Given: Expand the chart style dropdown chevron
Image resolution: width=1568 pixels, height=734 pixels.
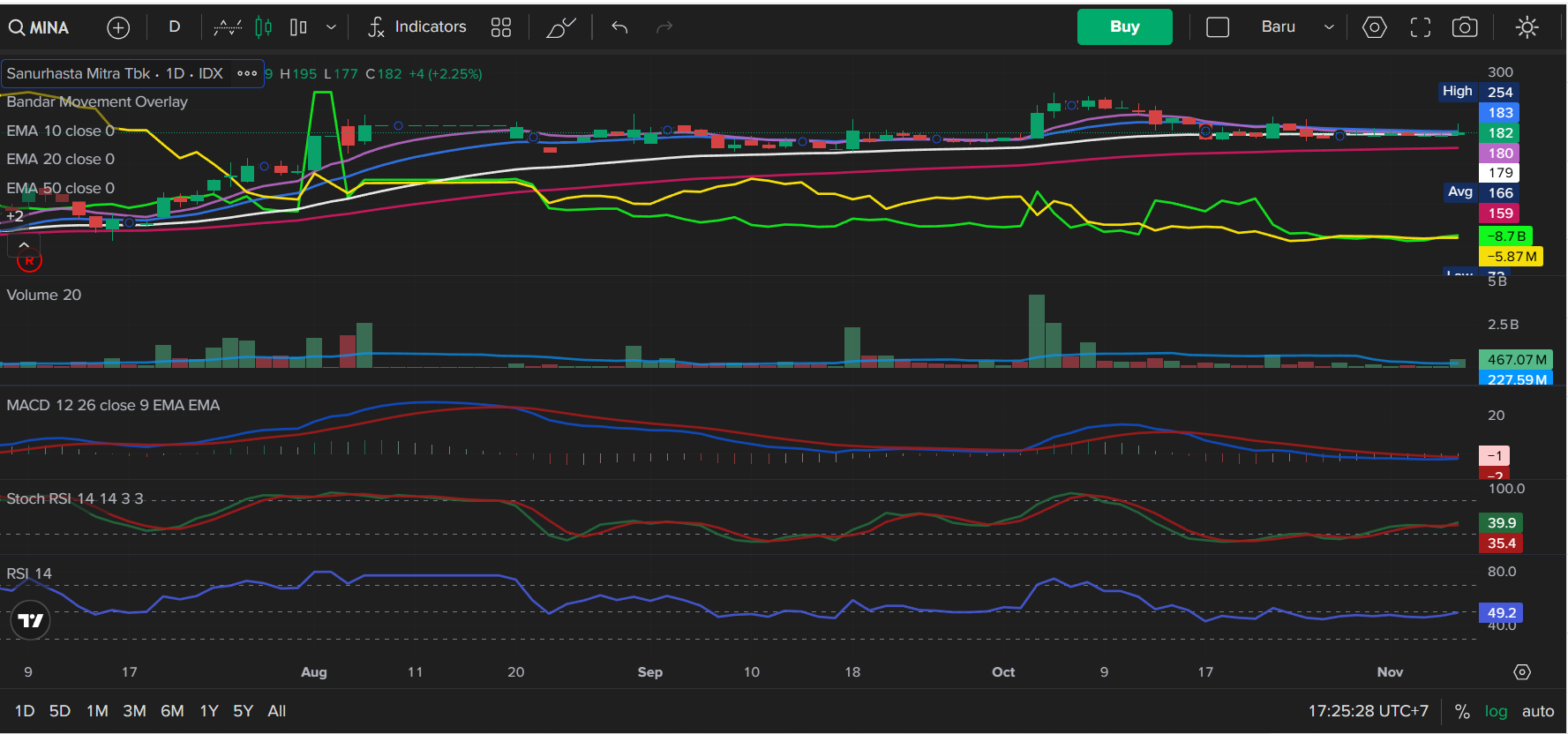Looking at the screenshot, I should tap(331, 27).
